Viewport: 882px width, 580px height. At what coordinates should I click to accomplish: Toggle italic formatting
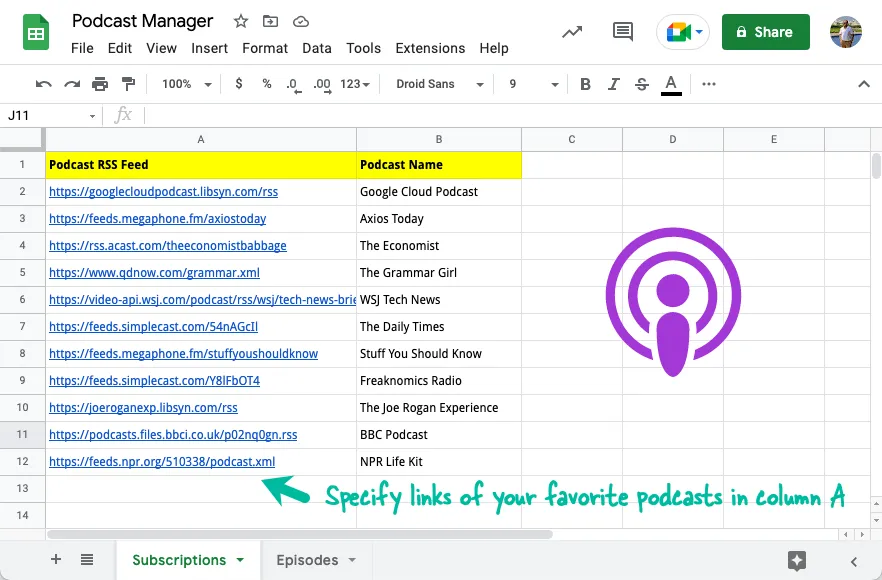tap(613, 84)
